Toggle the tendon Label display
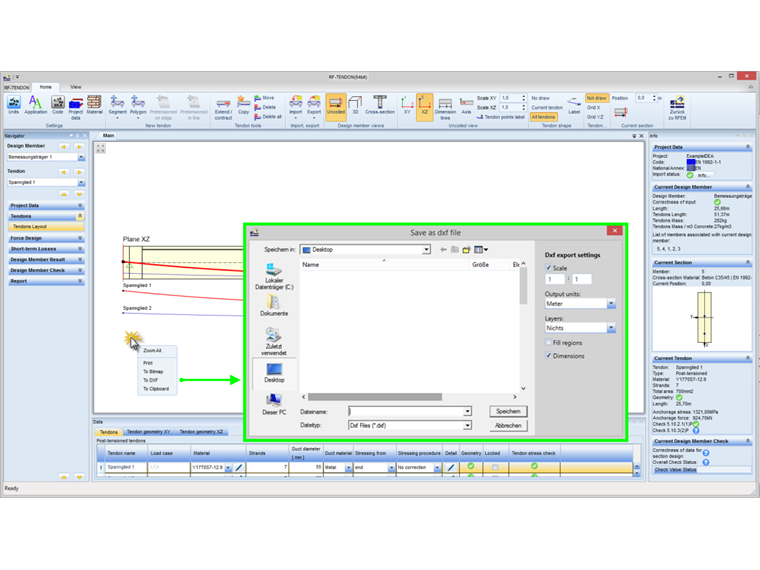Screen dimensions: 760x570 point(574,106)
